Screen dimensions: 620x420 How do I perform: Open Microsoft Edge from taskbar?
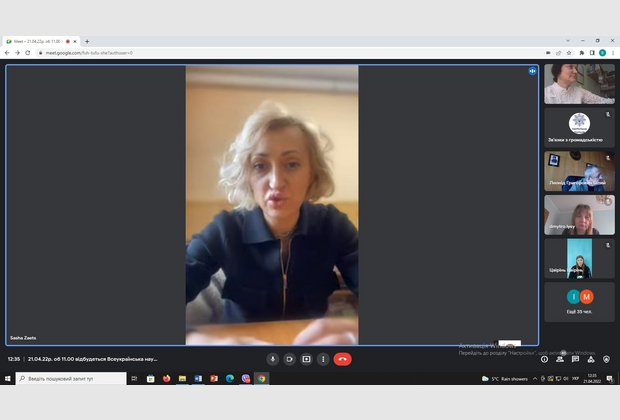coord(230,378)
